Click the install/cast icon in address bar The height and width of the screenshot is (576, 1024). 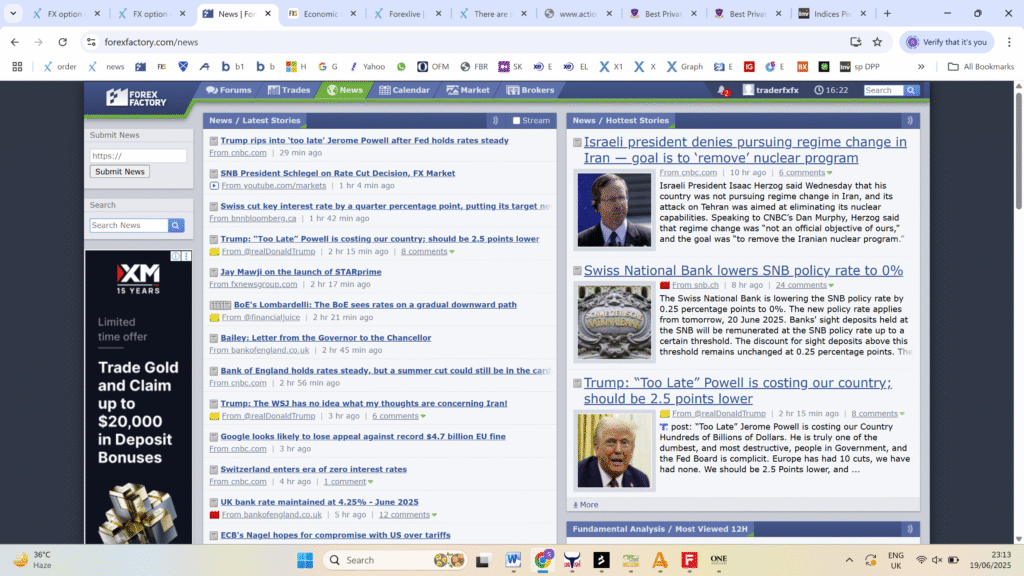click(856, 42)
